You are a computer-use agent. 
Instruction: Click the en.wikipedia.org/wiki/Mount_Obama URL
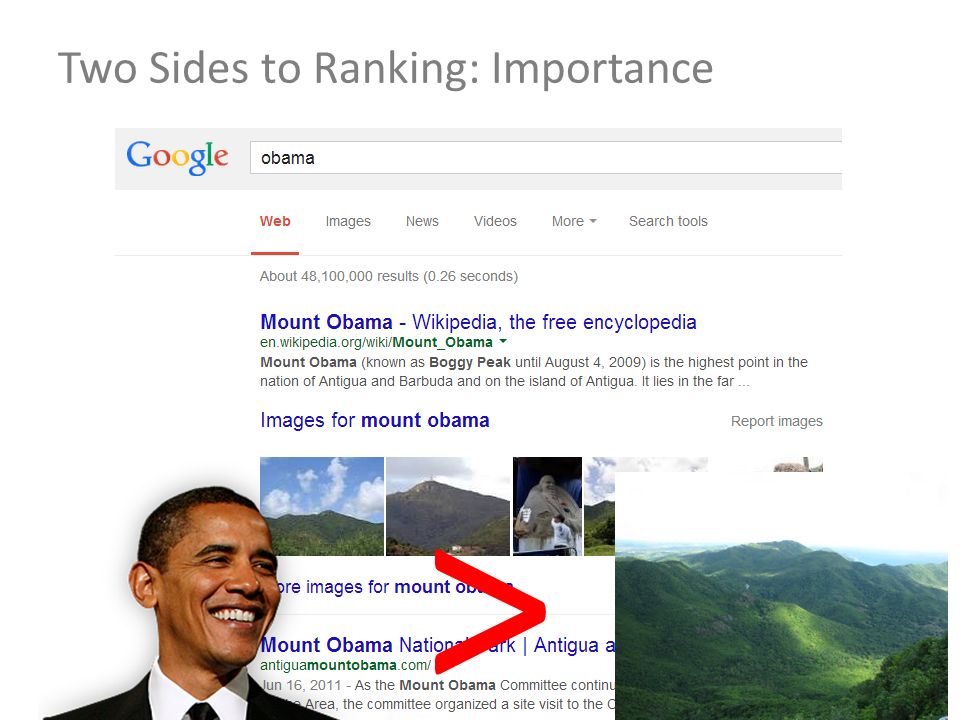[376, 342]
